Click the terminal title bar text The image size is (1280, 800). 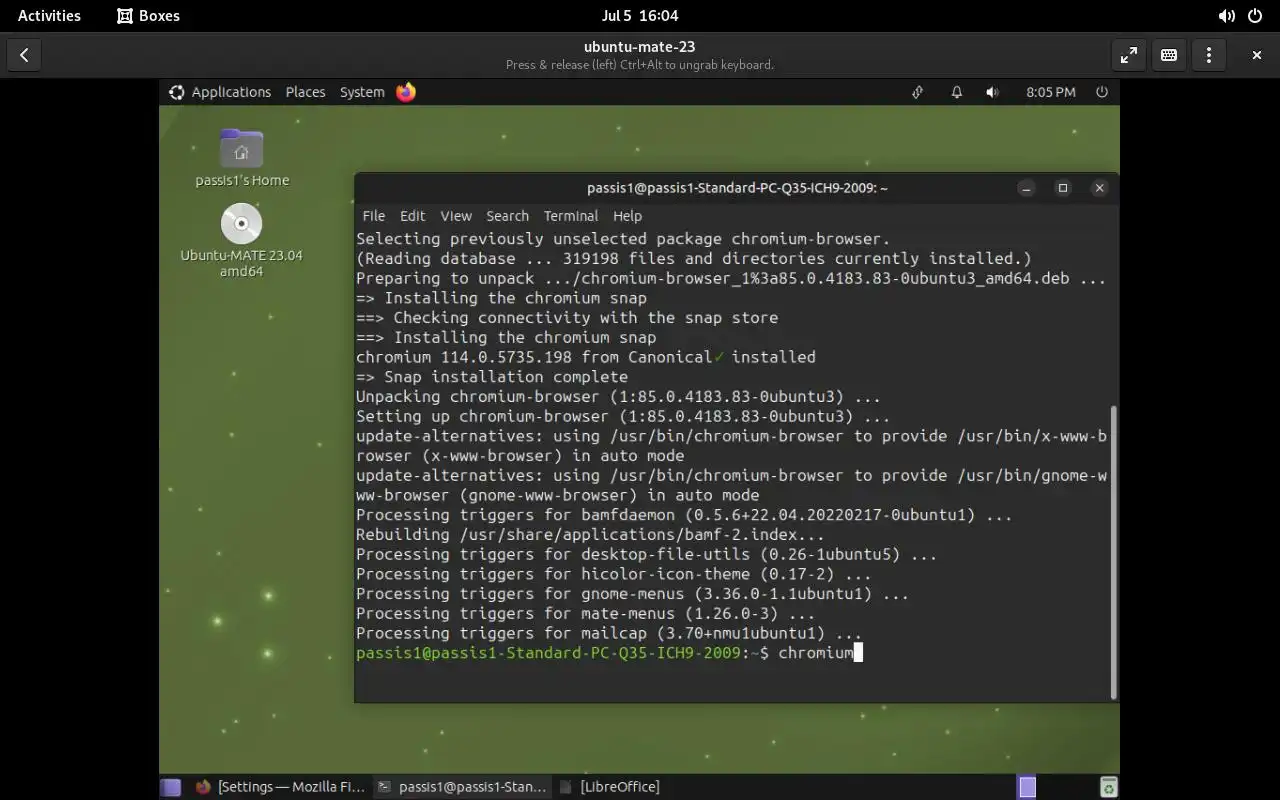737,188
